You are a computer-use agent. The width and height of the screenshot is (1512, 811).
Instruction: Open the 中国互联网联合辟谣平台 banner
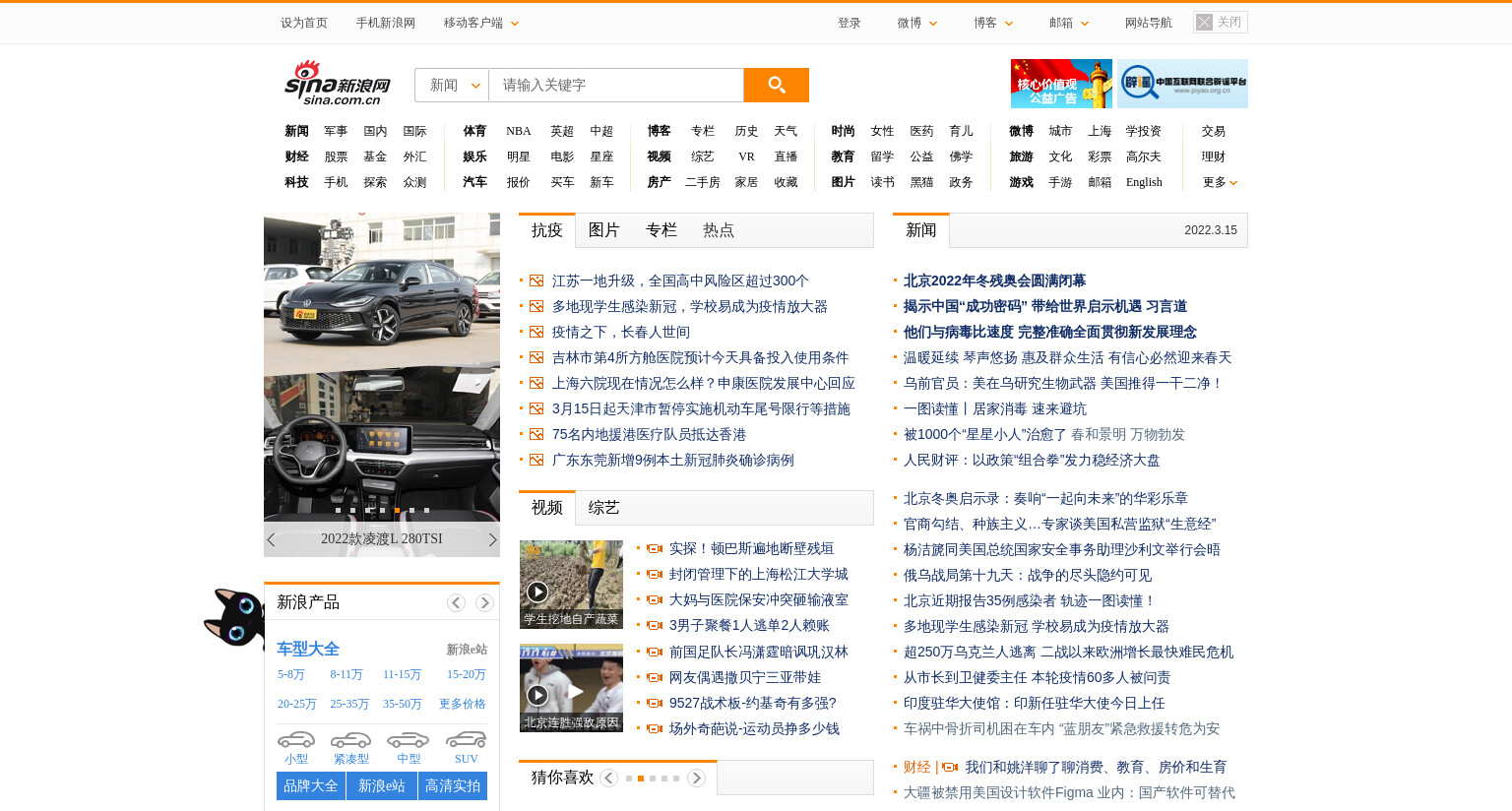coord(1183,84)
